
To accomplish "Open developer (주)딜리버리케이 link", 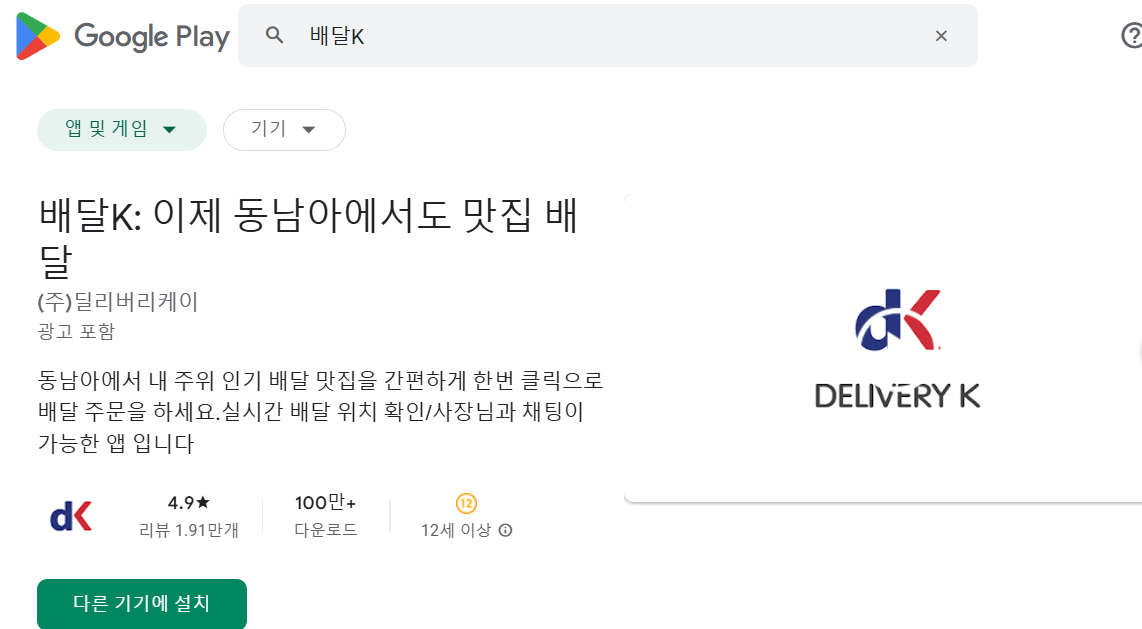I will point(118,301).
